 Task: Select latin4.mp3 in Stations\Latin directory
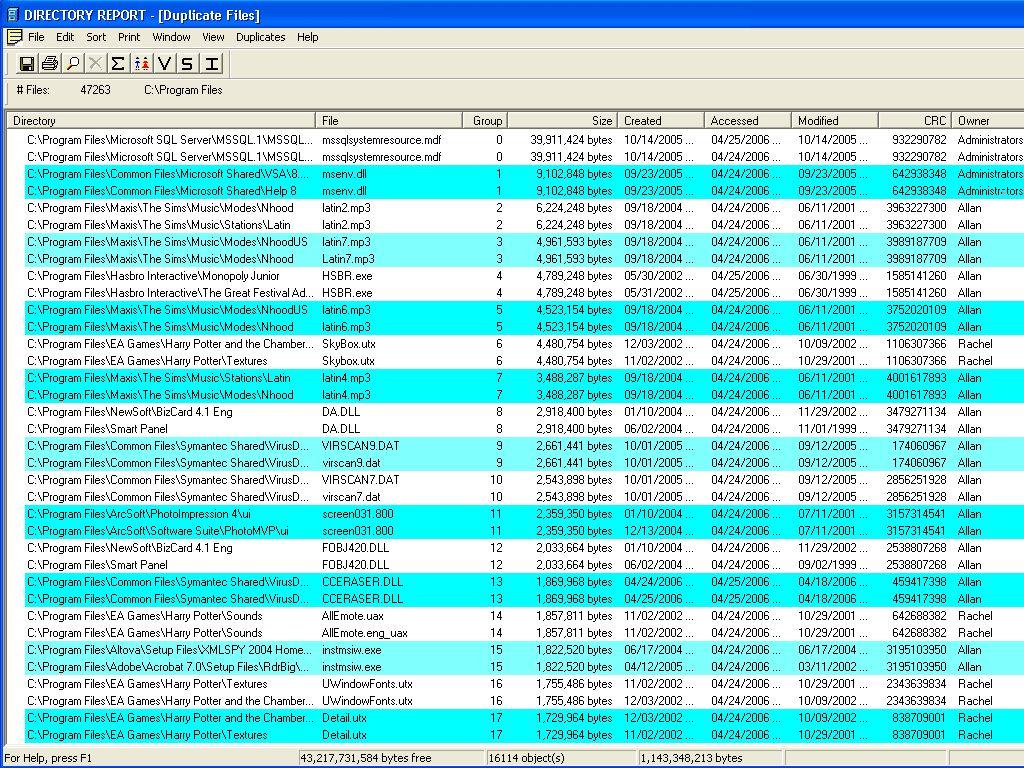[524, 377]
